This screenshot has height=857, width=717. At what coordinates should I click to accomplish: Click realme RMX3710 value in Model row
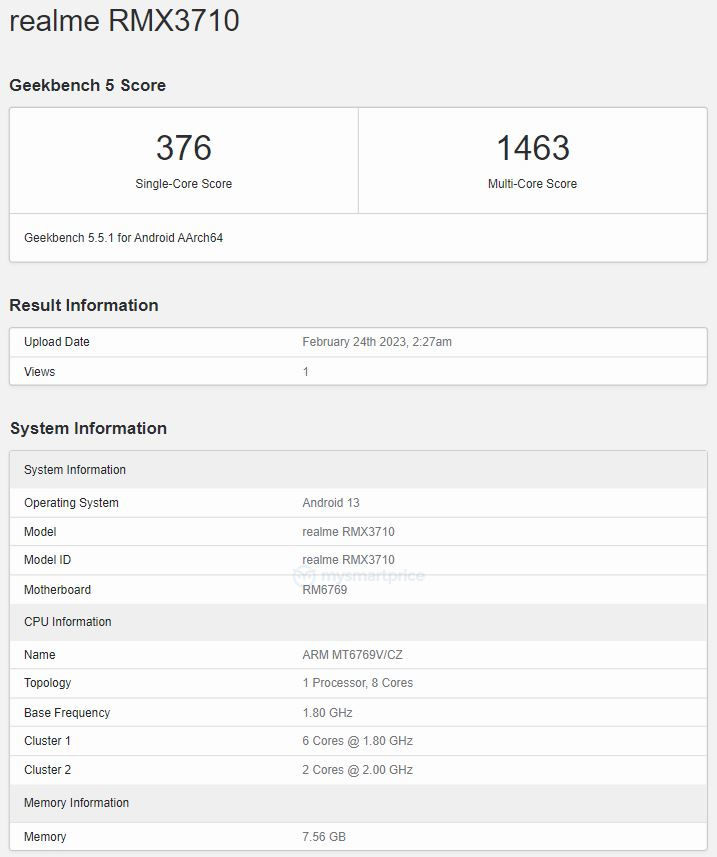348,532
